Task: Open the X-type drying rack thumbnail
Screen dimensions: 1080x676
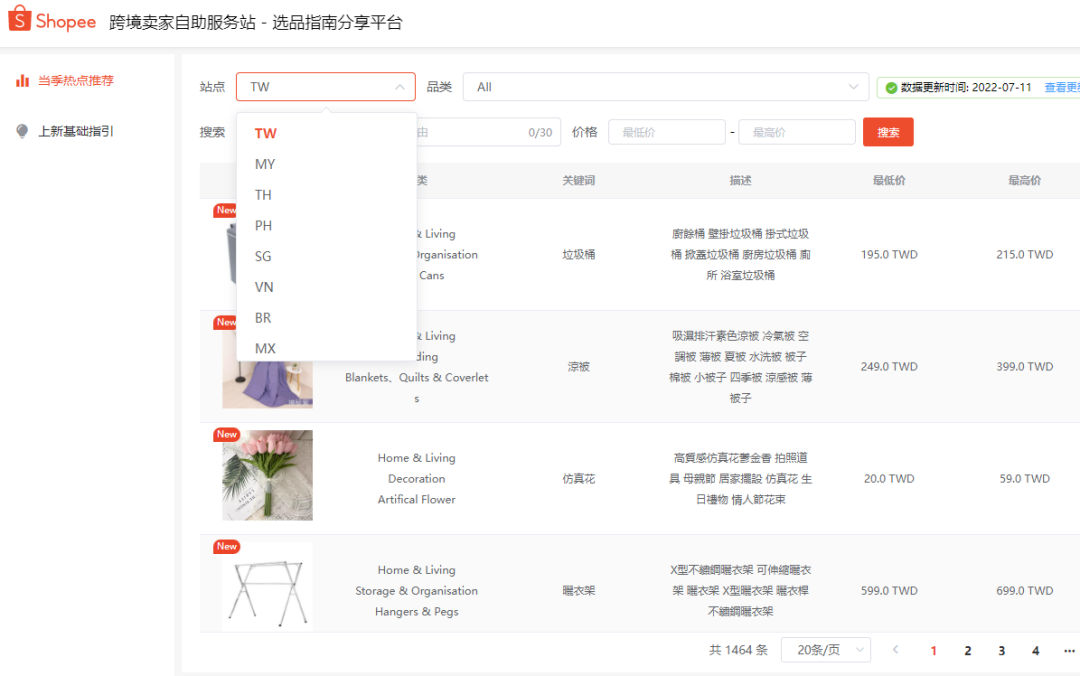Action: tap(267, 587)
